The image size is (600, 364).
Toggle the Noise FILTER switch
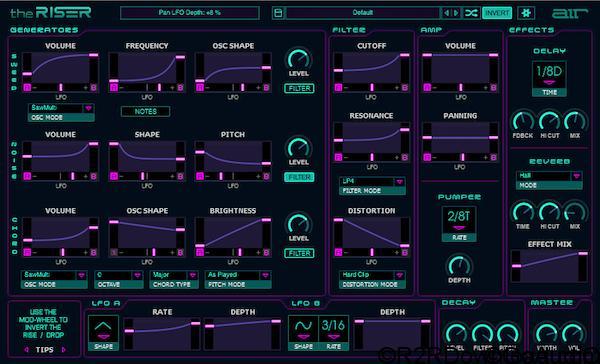pos(299,177)
